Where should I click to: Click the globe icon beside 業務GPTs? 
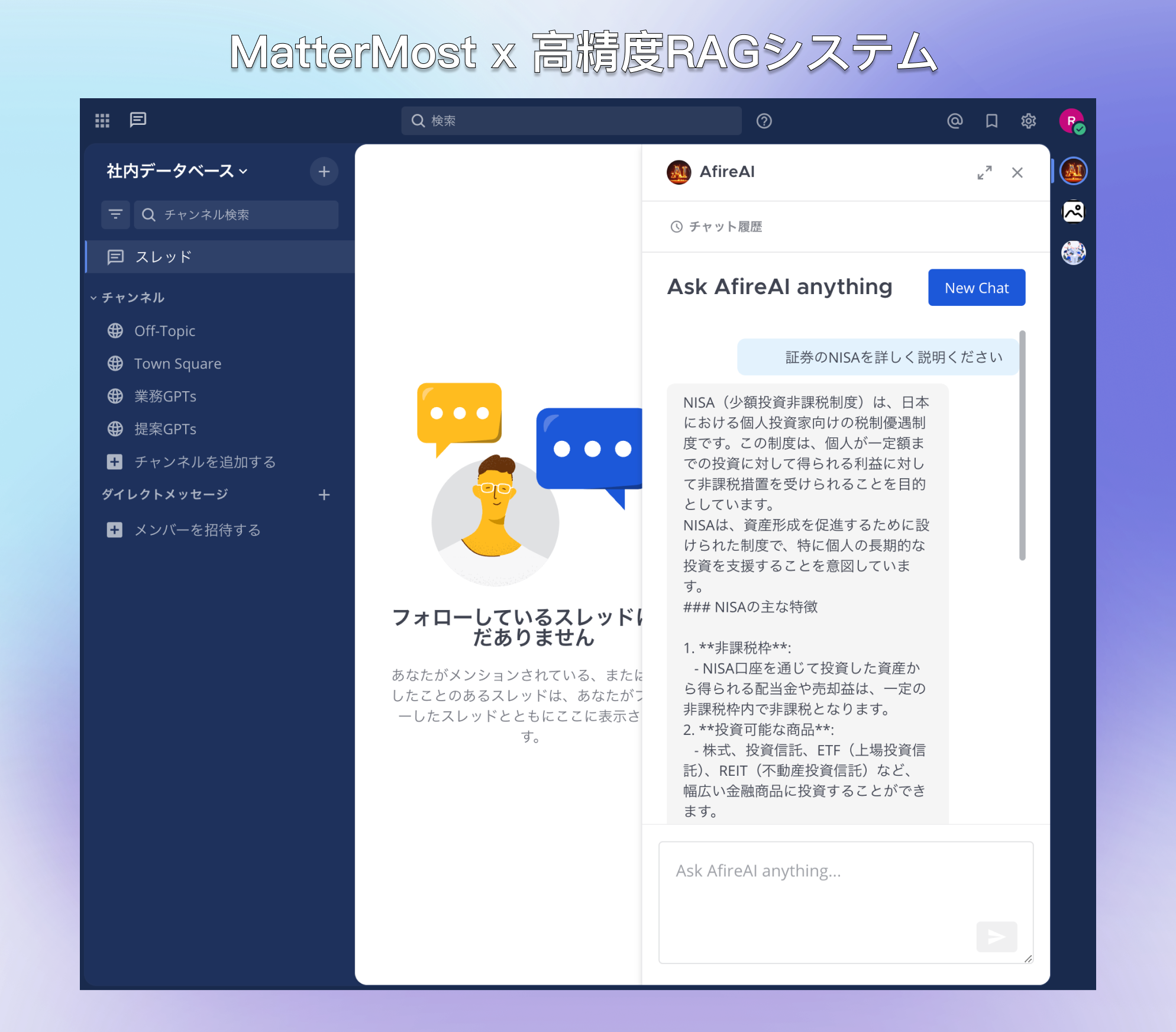point(115,396)
